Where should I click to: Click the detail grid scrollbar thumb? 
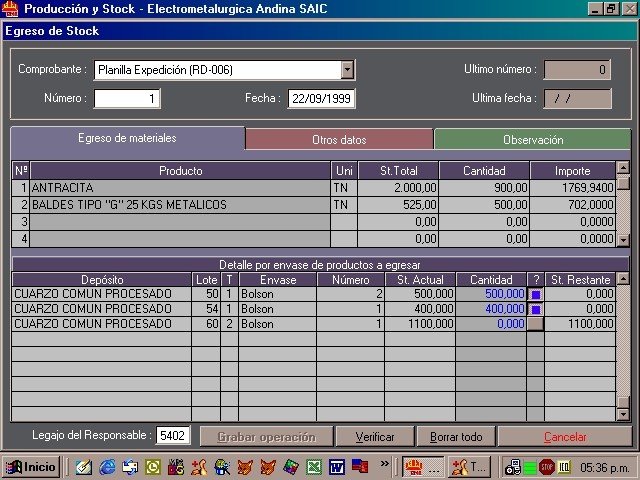[623, 402]
